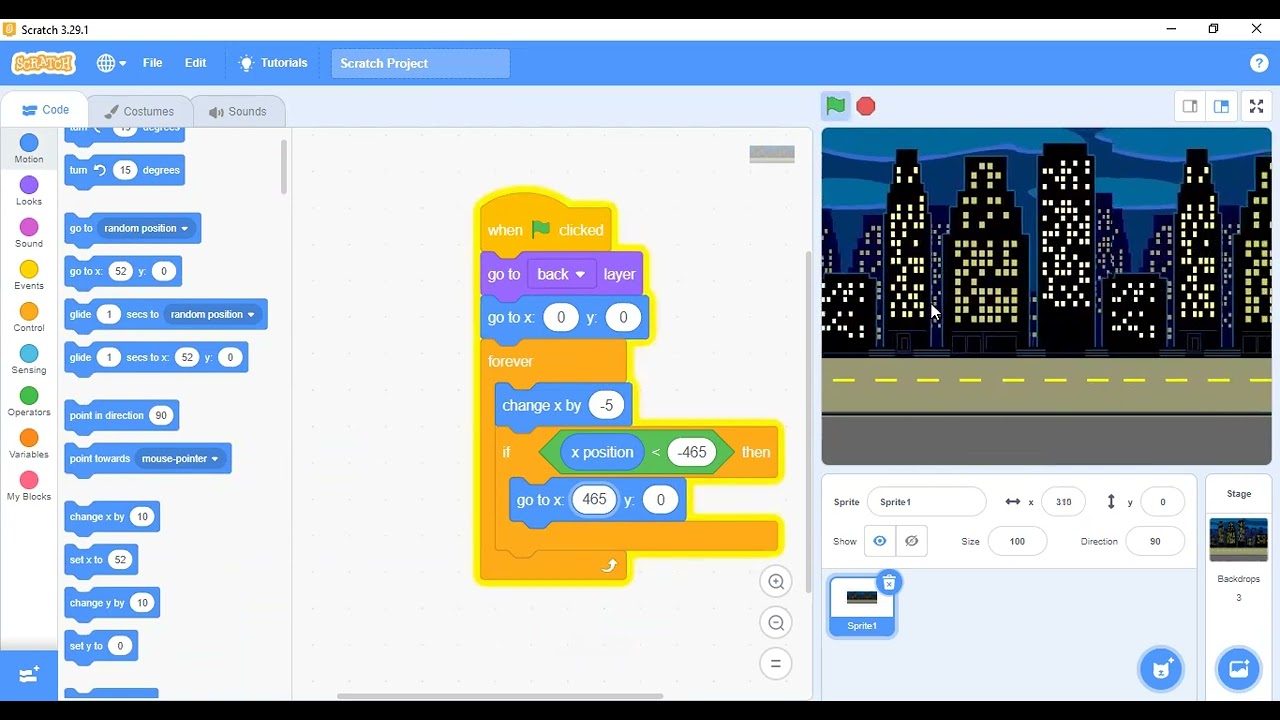Open random position dropdown in glide block
Screen dimensions: 1280x720
click(213, 314)
